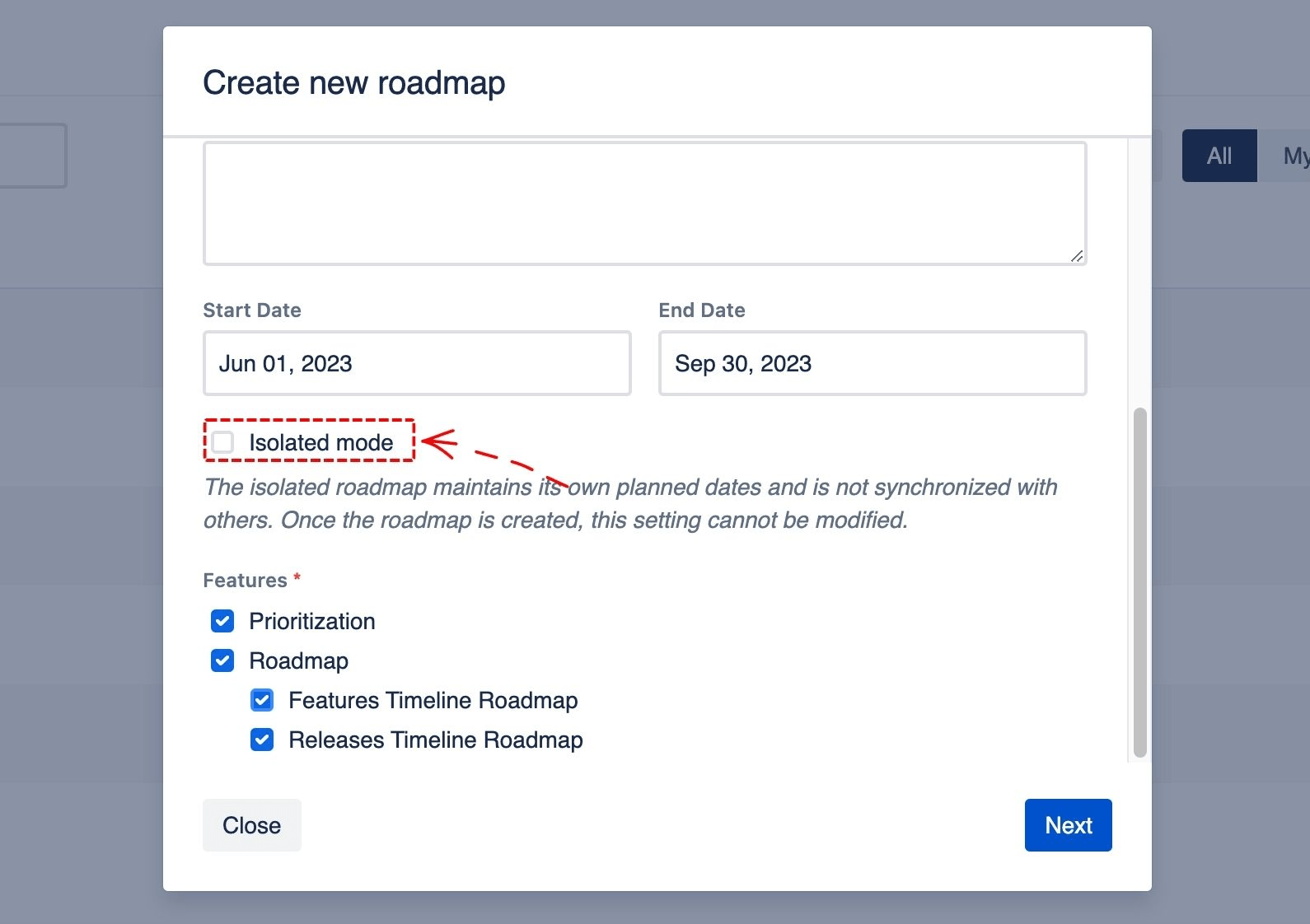Viewport: 1310px width, 924px height.
Task: Enable the Isolated mode checkbox
Action: (223, 442)
